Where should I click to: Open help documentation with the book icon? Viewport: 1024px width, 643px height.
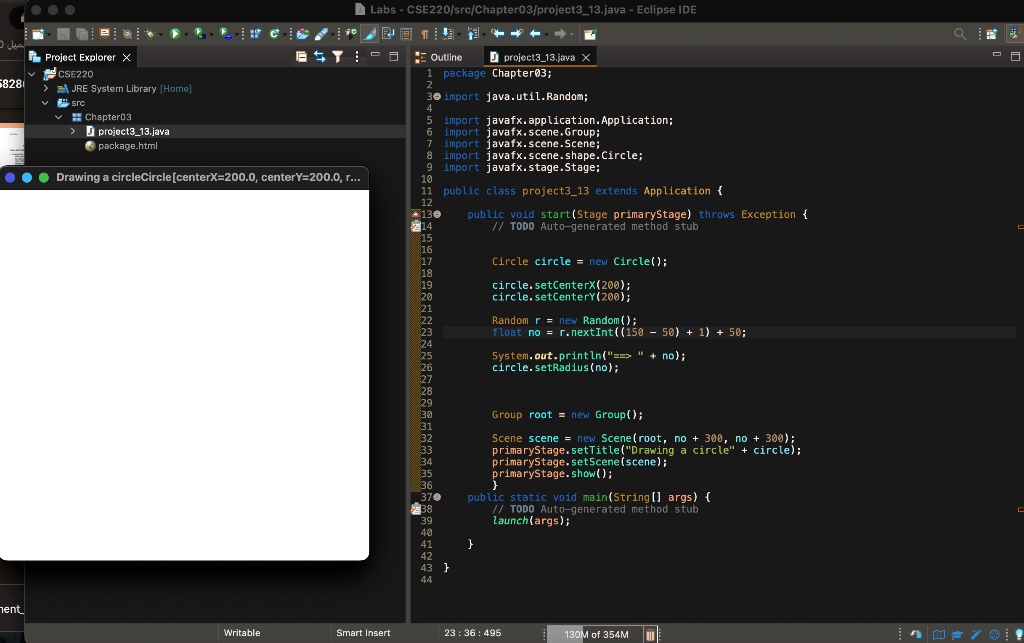point(939,633)
